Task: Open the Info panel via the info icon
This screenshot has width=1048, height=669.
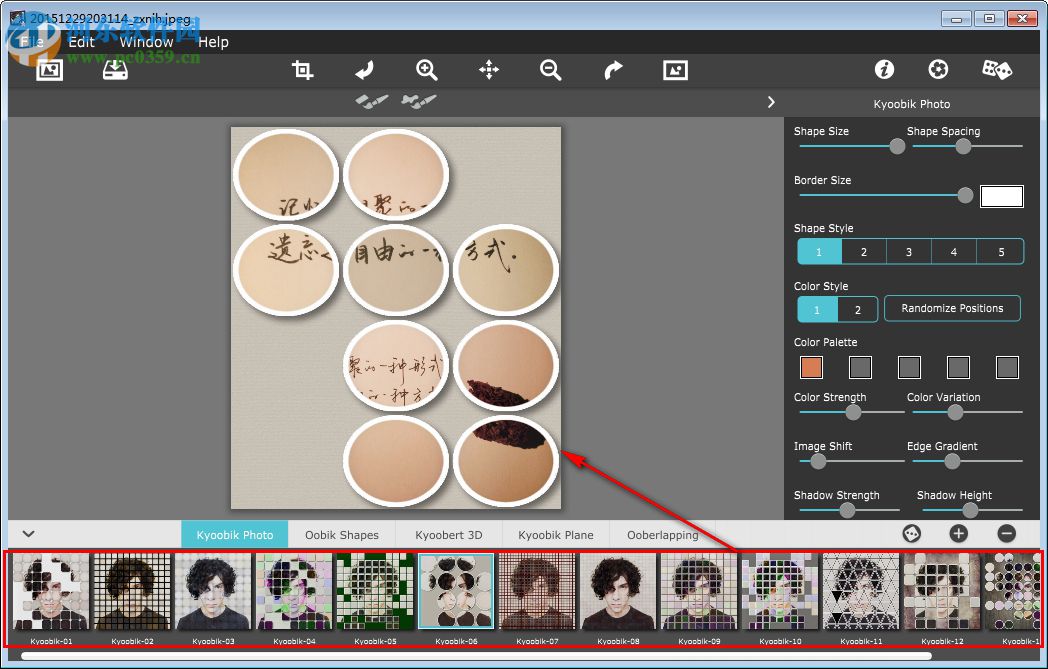Action: (884, 69)
